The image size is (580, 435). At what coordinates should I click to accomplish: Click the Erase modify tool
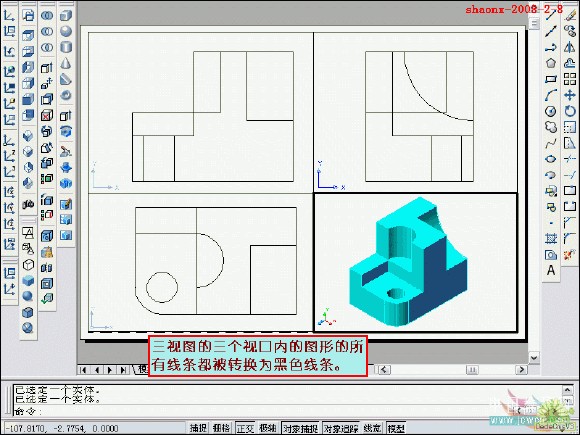click(570, 15)
